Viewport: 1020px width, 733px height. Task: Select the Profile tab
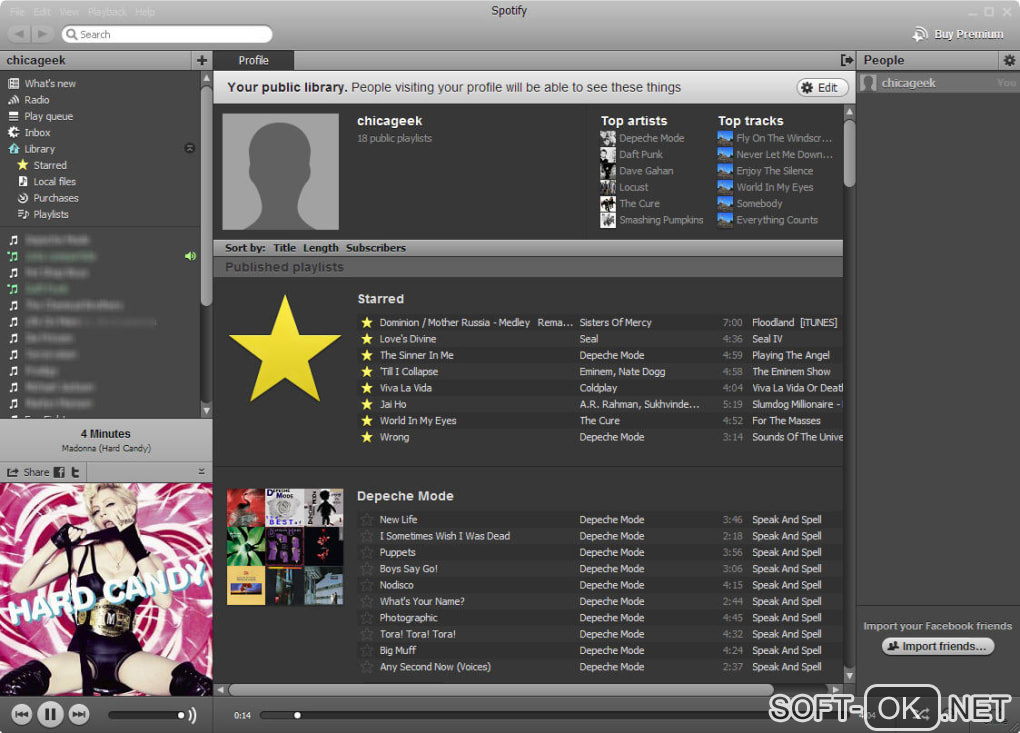pyautogui.click(x=254, y=60)
